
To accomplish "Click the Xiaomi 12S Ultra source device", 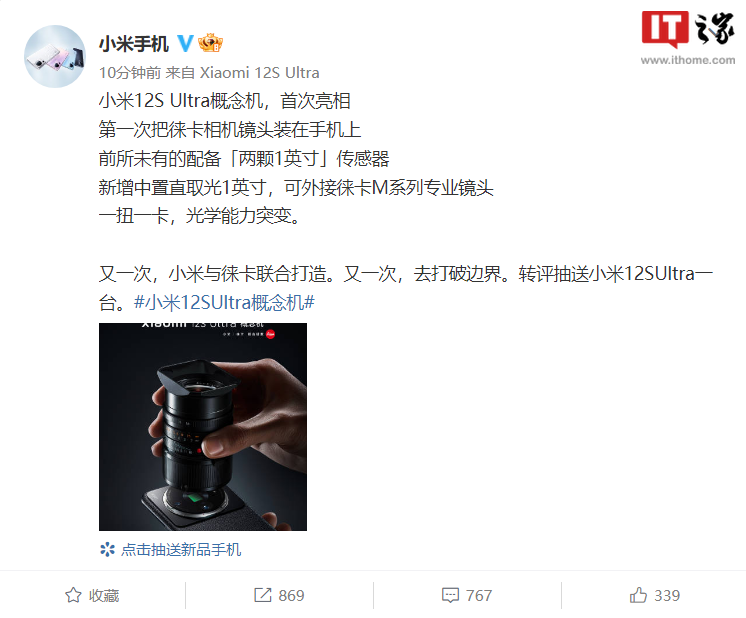I will (x=259, y=72).
